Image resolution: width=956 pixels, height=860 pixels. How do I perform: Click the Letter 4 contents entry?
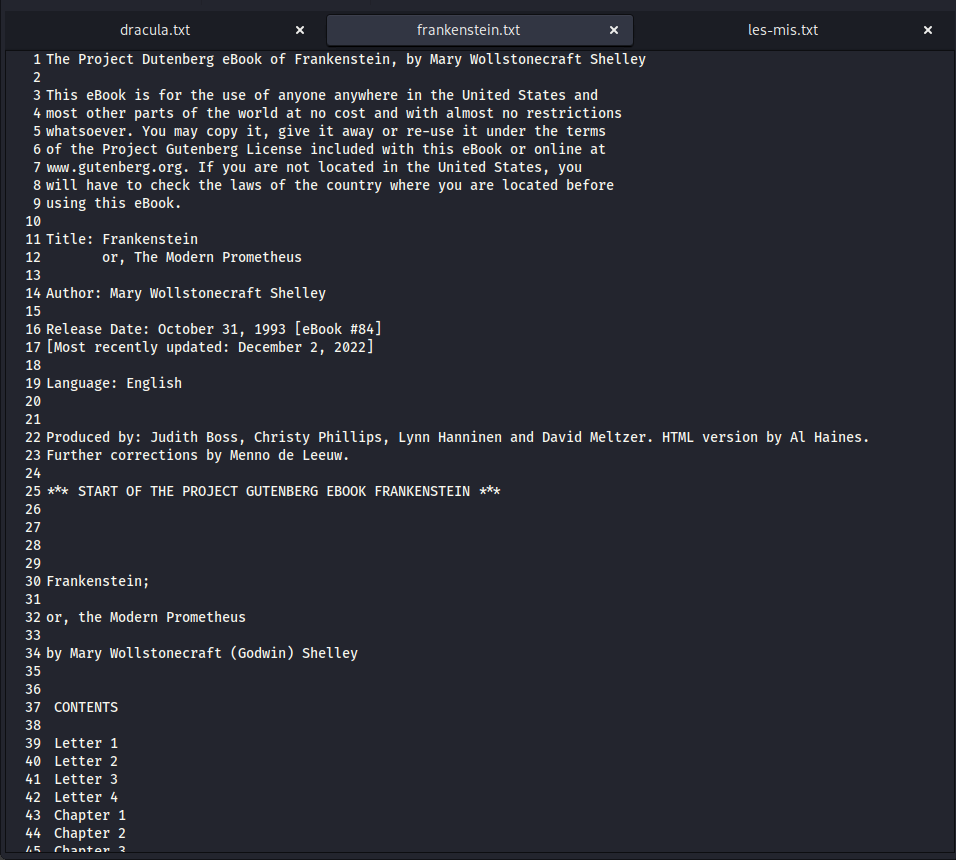tap(86, 797)
